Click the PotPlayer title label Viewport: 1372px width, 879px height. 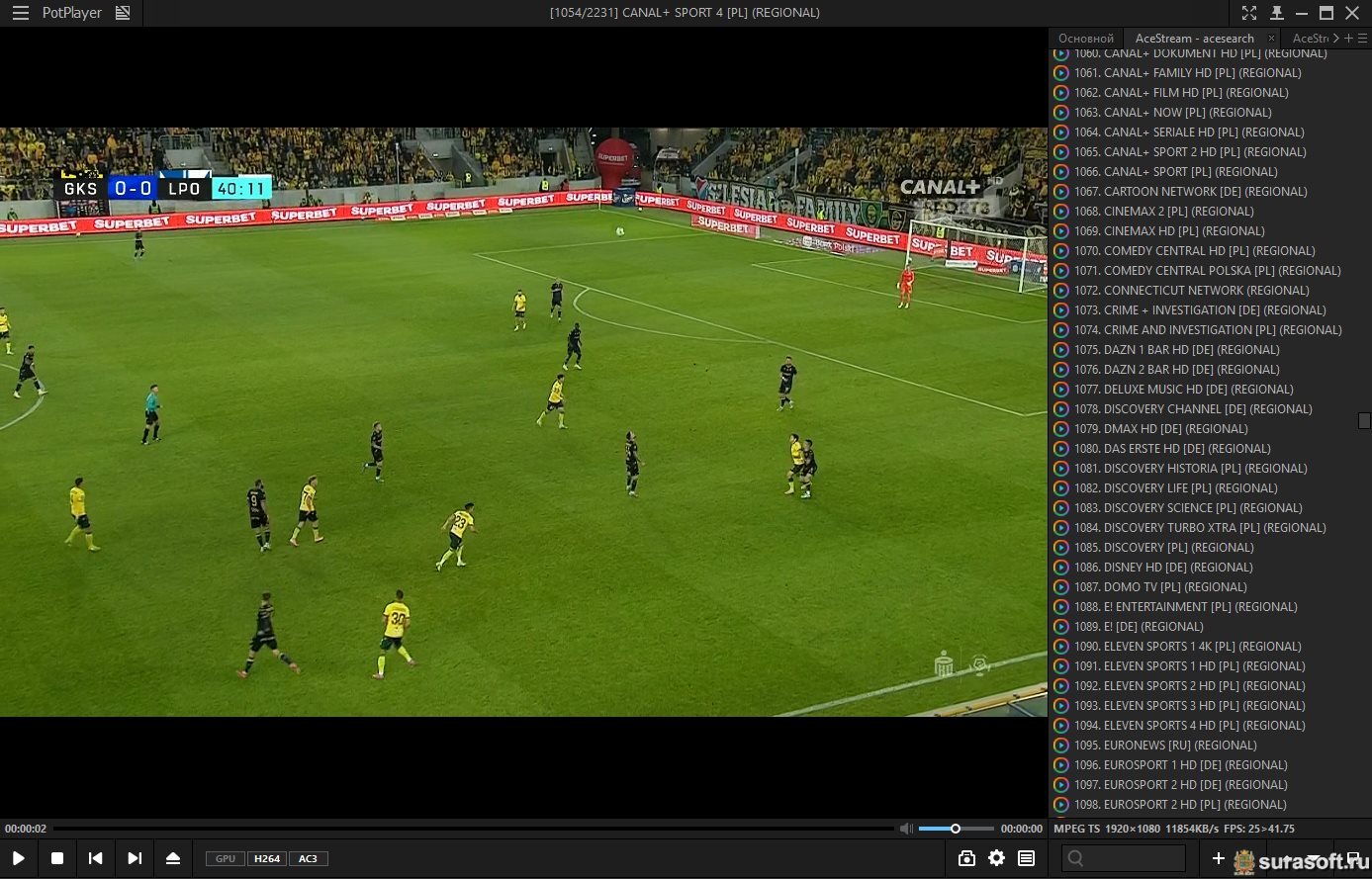72,13
